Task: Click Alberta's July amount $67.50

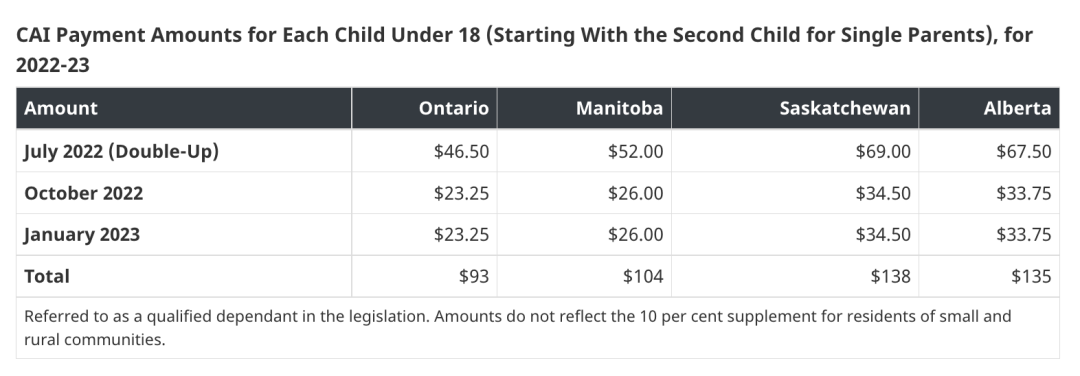Action: (x=1024, y=151)
